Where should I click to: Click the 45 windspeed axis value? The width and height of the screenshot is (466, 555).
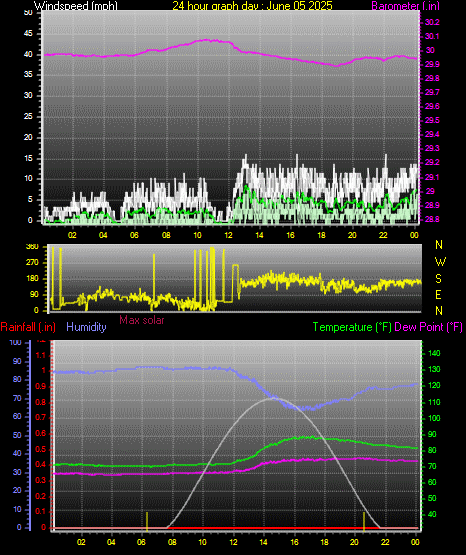[28, 34]
